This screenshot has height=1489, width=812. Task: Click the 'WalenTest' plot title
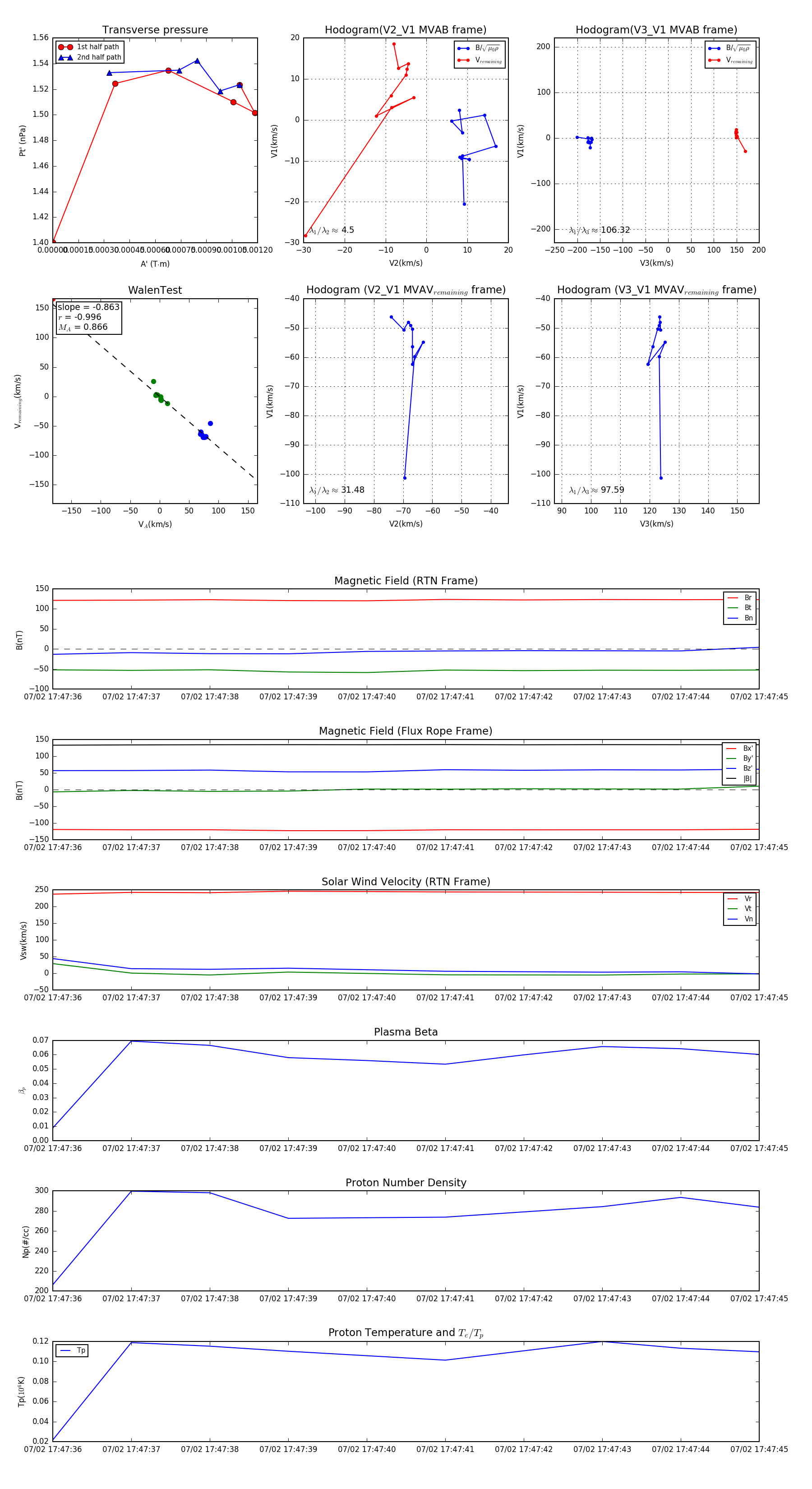coord(155,290)
